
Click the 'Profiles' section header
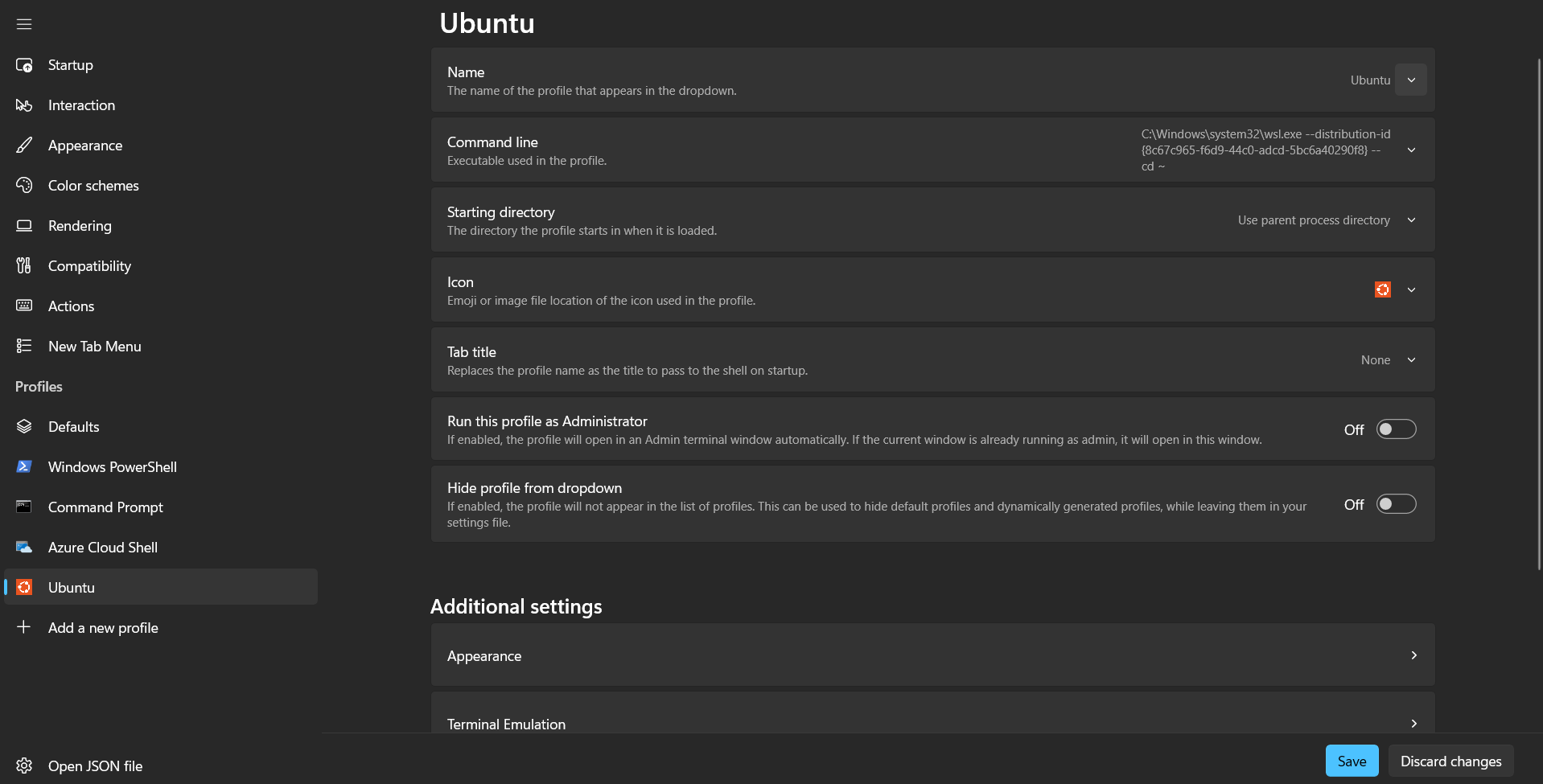(x=39, y=387)
